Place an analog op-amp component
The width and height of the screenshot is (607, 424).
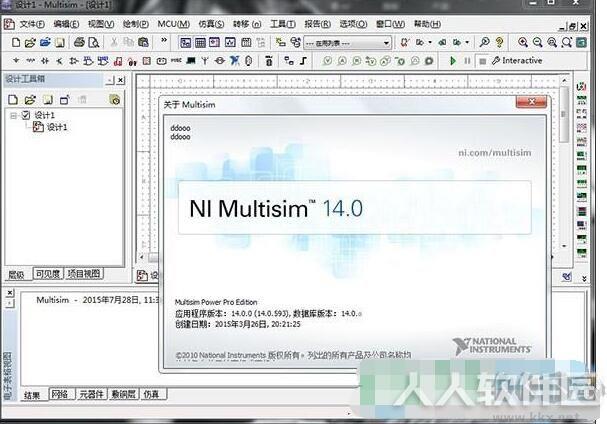point(74,61)
